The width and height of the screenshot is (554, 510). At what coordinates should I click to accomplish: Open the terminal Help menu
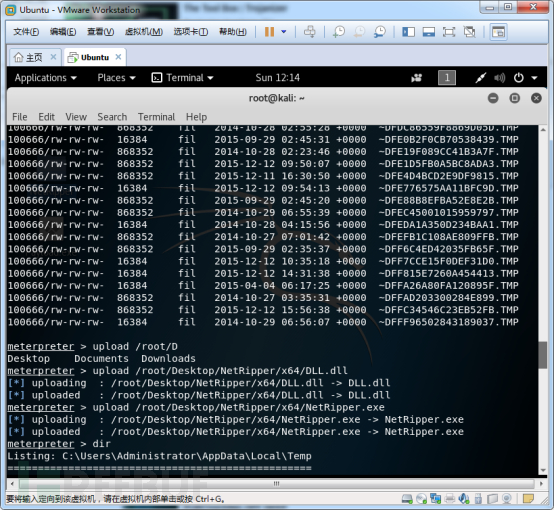point(196,117)
